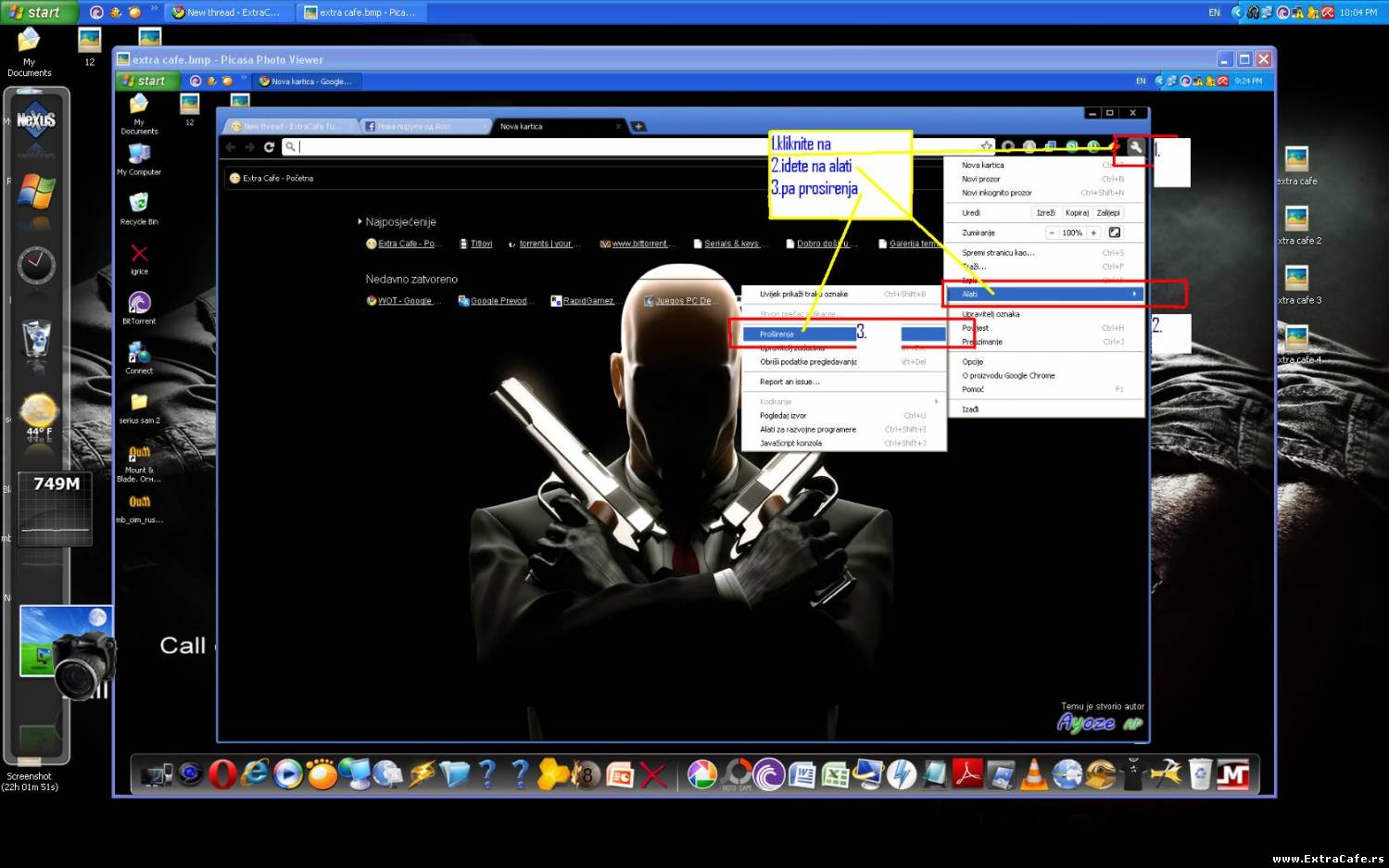Click the Adobe PDF icon in the dock

click(x=967, y=774)
